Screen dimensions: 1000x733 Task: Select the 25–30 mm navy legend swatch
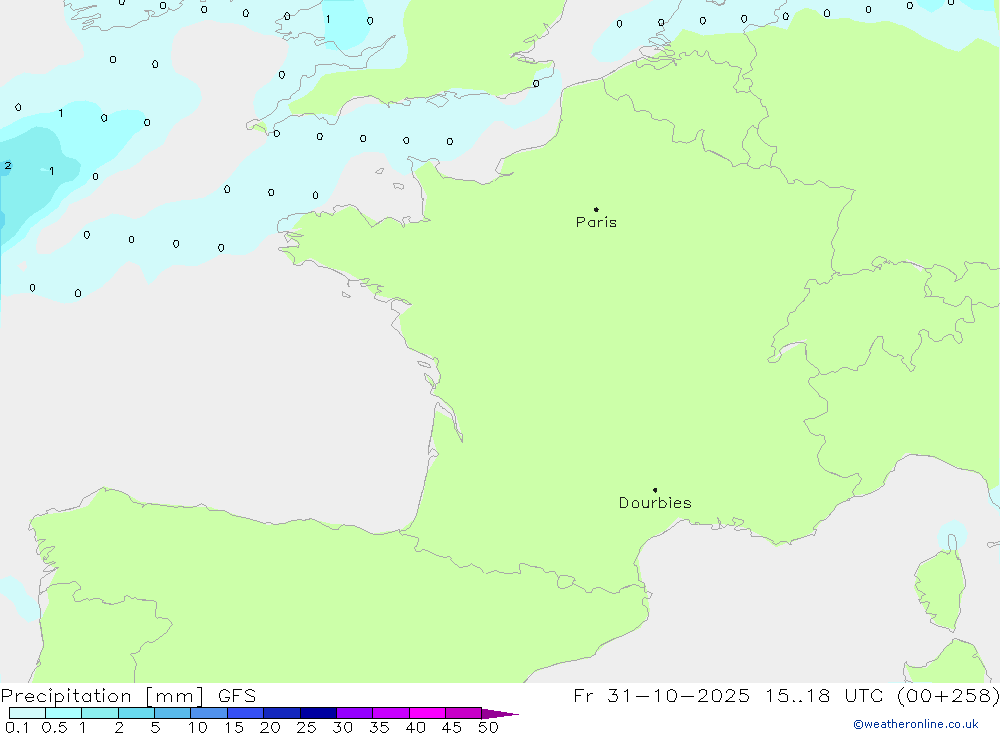point(318,713)
